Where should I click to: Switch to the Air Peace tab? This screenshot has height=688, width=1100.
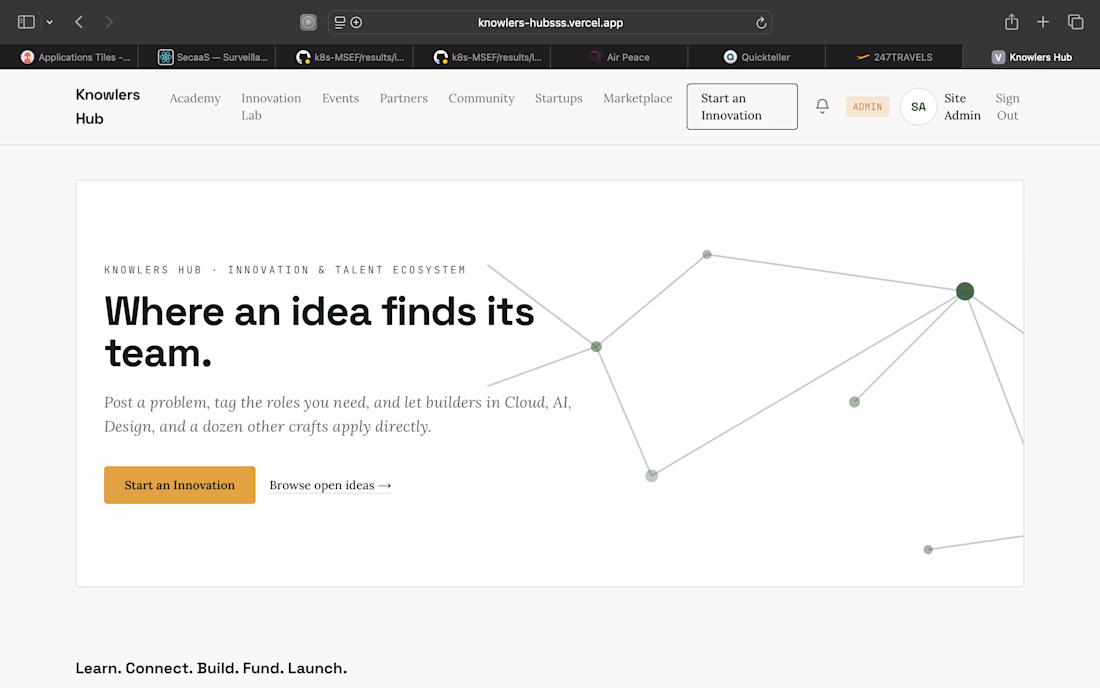click(619, 57)
